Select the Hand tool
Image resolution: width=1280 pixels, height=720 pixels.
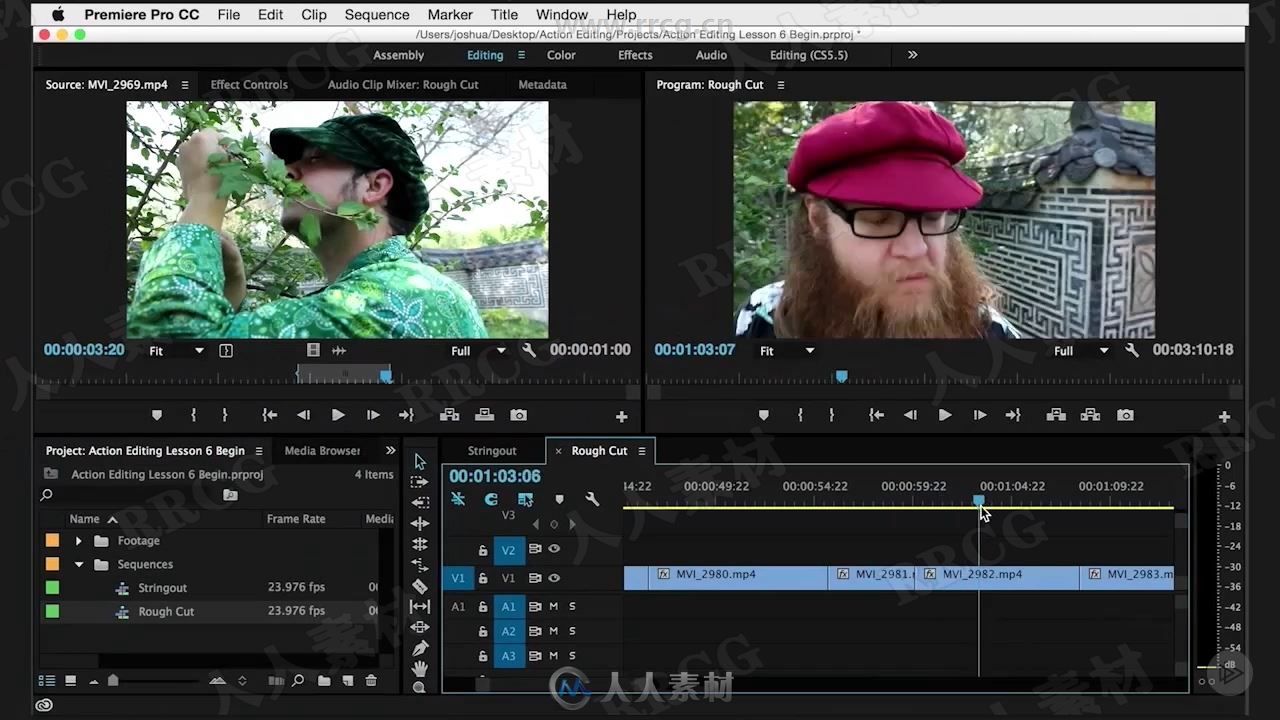pyautogui.click(x=420, y=668)
